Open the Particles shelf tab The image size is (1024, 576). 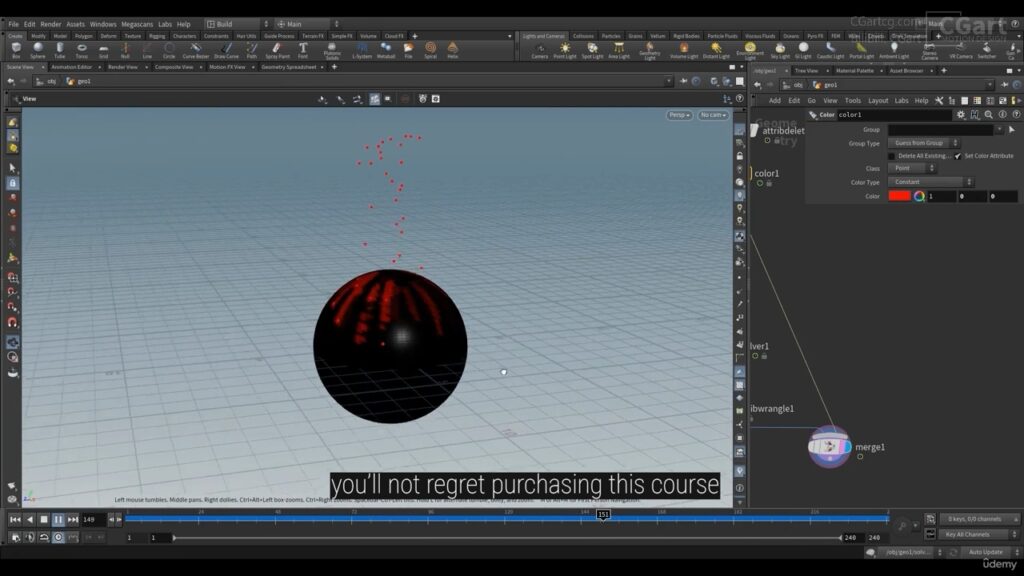[x=611, y=36]
